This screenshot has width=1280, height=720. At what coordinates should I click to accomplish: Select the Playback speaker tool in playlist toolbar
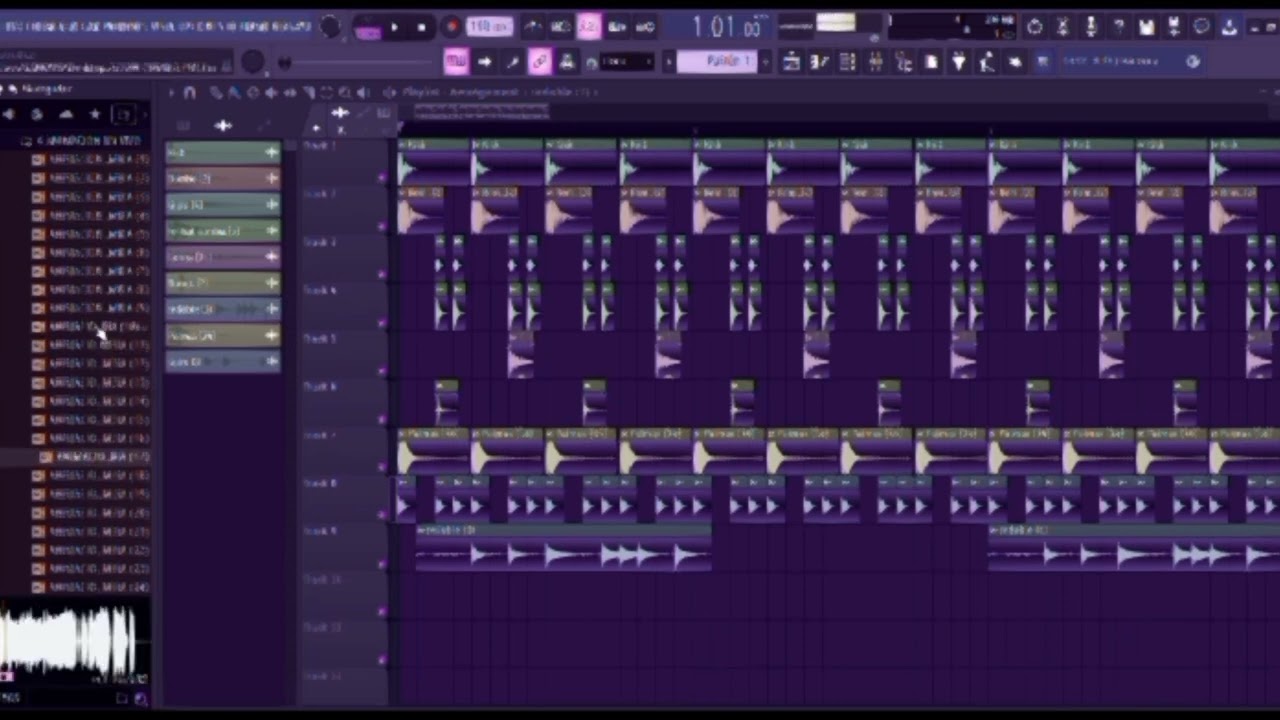pyautogui.click(x=363, y=92)
